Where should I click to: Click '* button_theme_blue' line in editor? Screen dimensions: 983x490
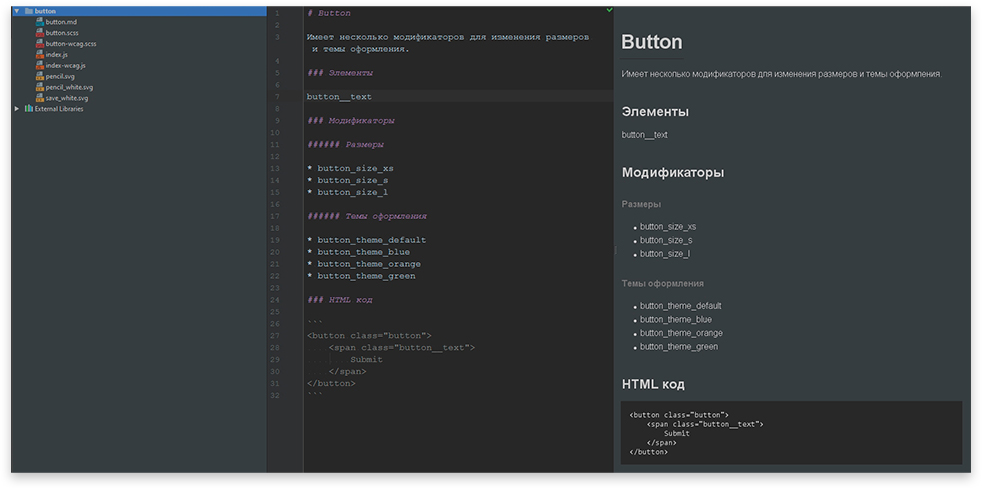(358, 252)
